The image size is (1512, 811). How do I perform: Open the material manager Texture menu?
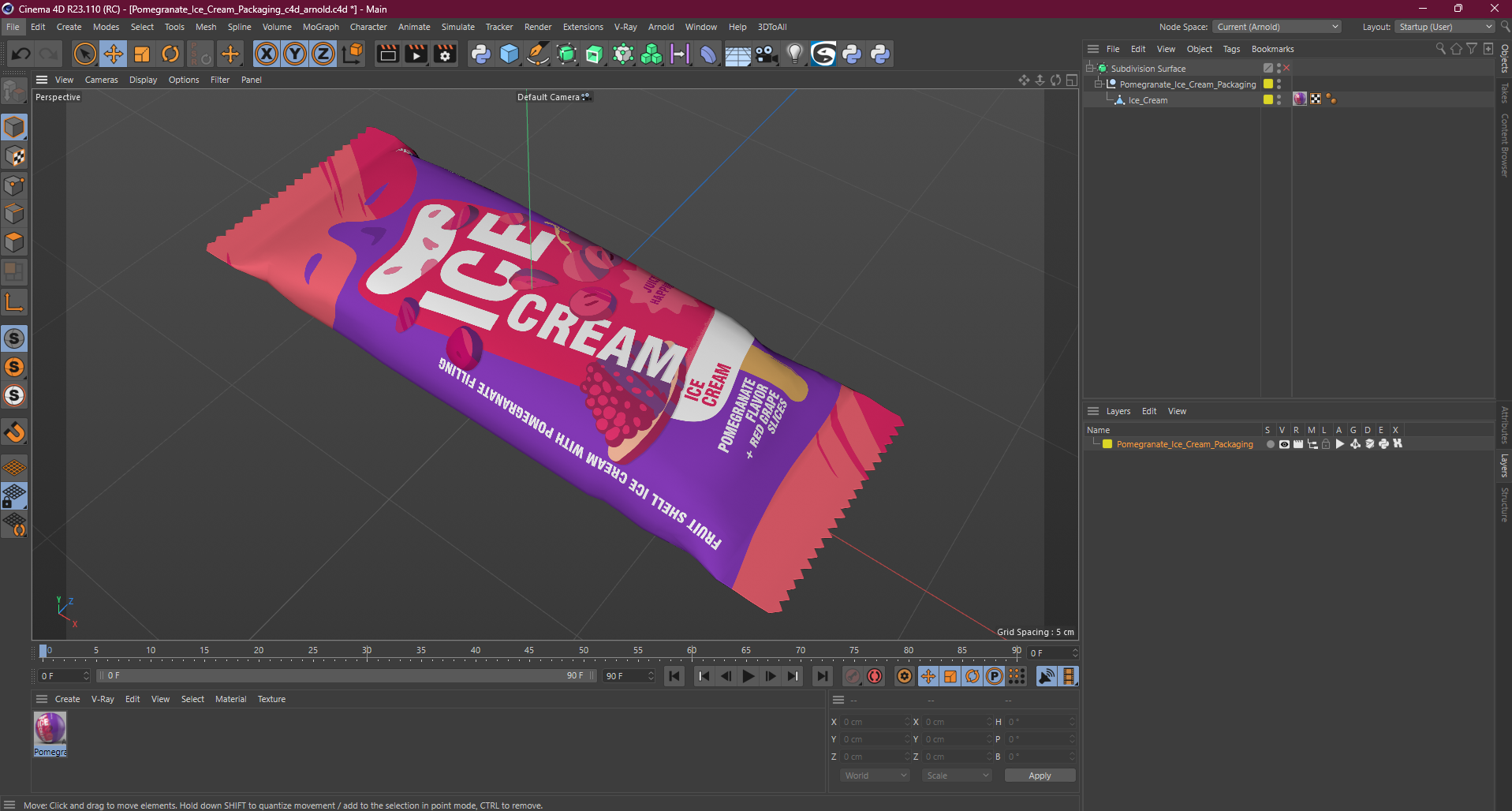click(271, 699)
